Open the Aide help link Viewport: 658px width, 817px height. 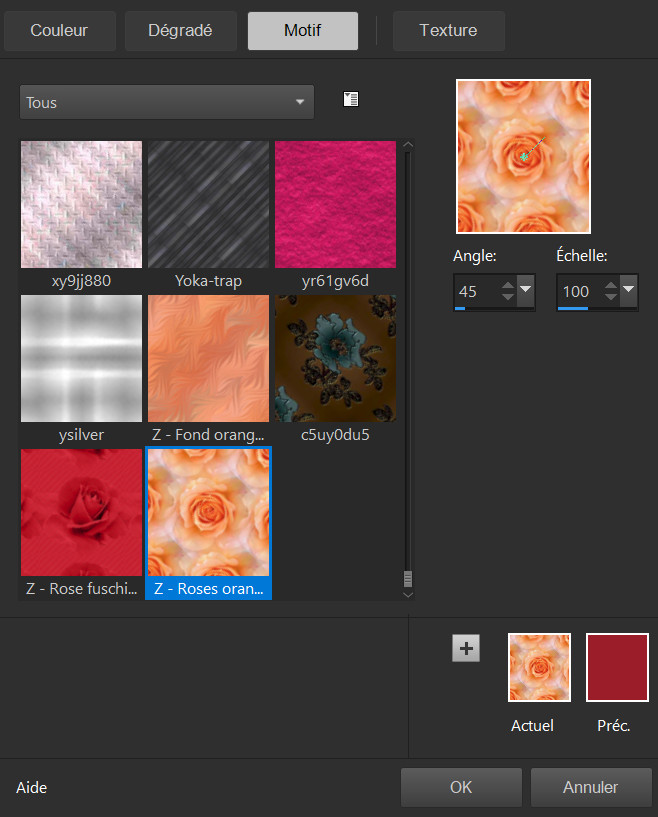(x=32, y=788)
